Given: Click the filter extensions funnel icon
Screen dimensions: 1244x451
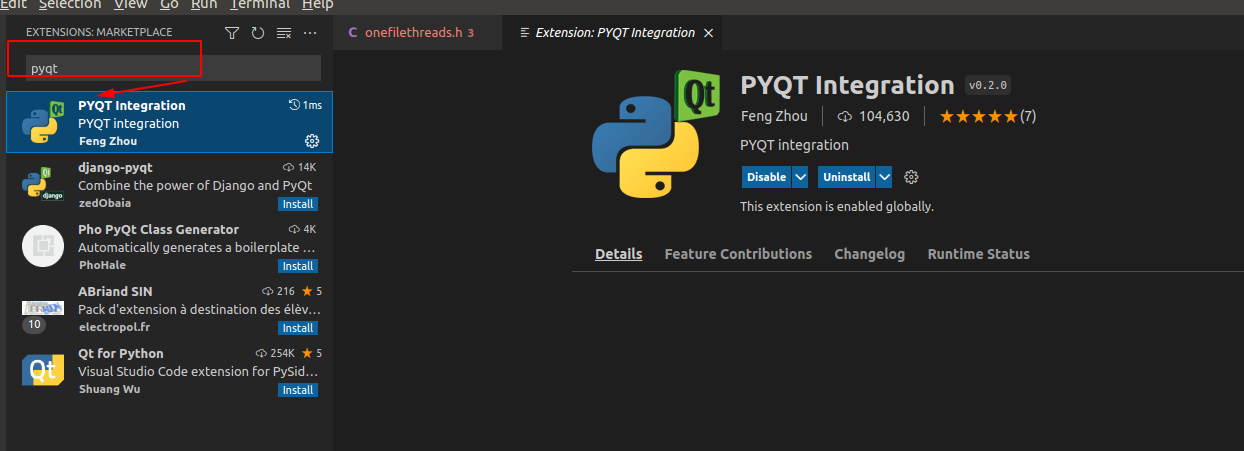Looking at the screenshot, I should pos(232,33).
